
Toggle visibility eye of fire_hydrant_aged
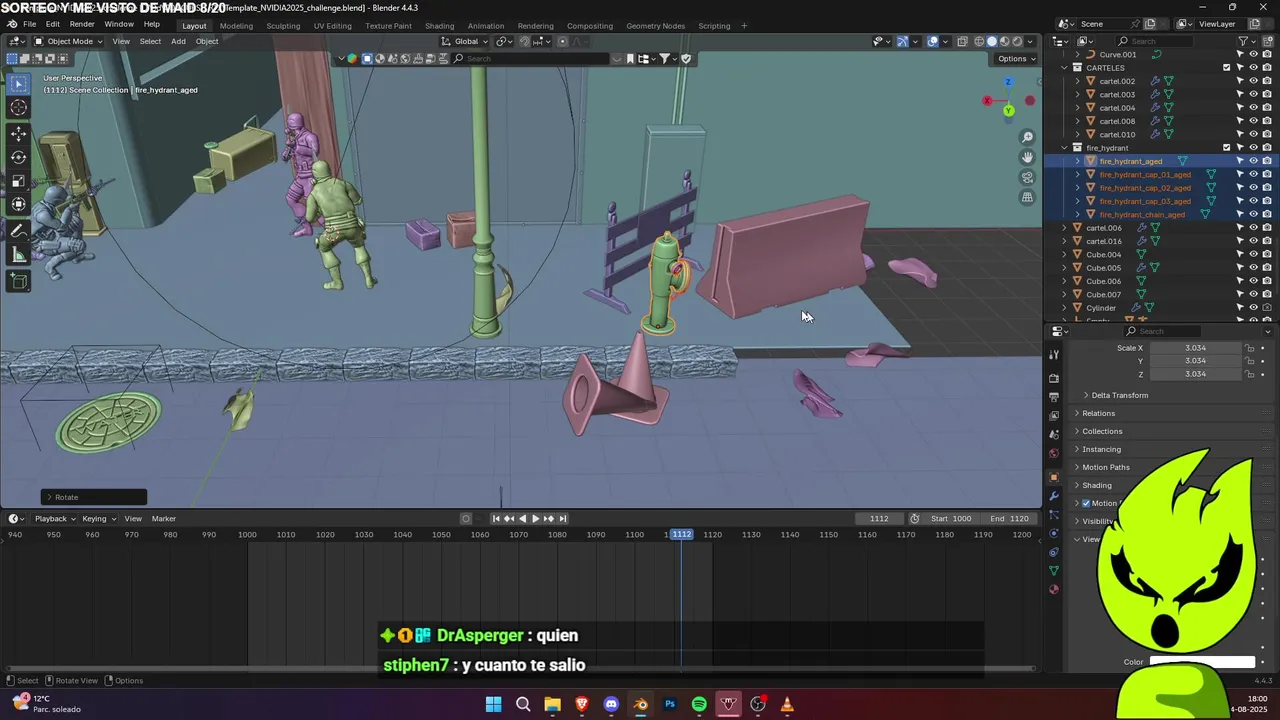tap(1253, 161)
